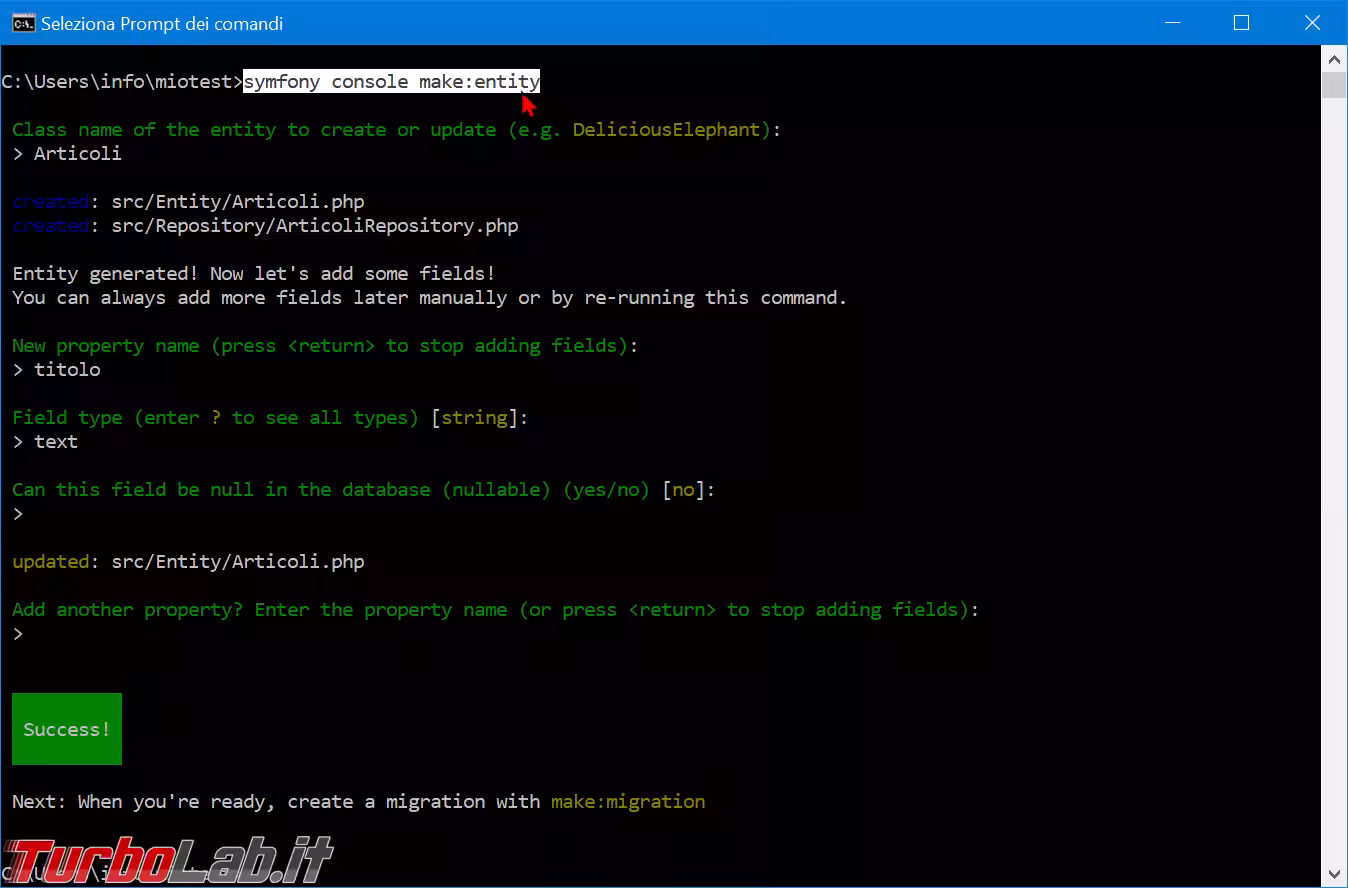Click the src/Repository/ArticoliRepository.php path
1348x888 pixels.
(314, 226)
